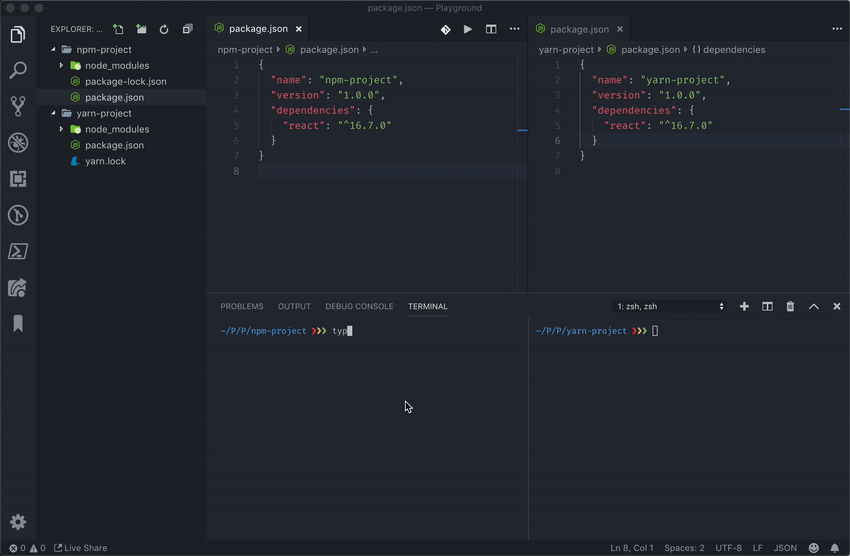
Task: Focus the npm-project terminal pane
Action: point(367,429)
